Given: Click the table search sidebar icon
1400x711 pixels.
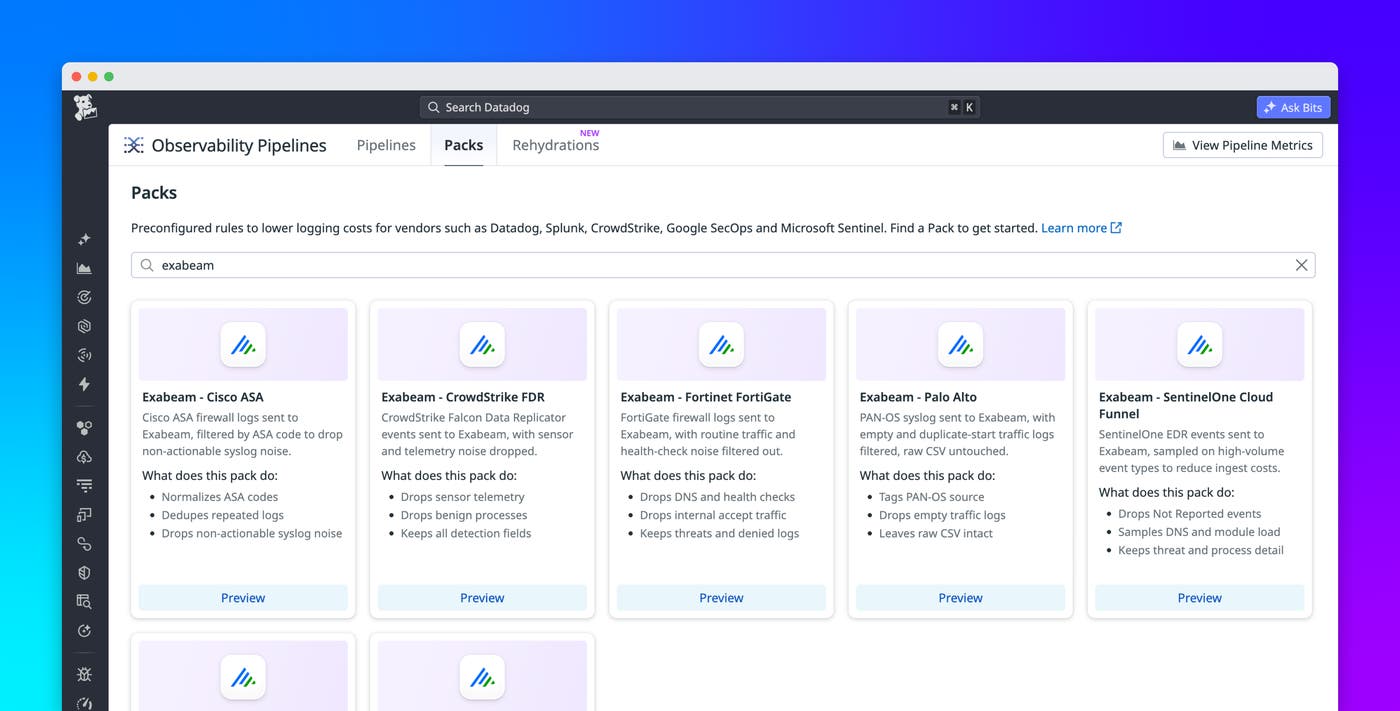Looking at the screenshot, I should point(84,602).
